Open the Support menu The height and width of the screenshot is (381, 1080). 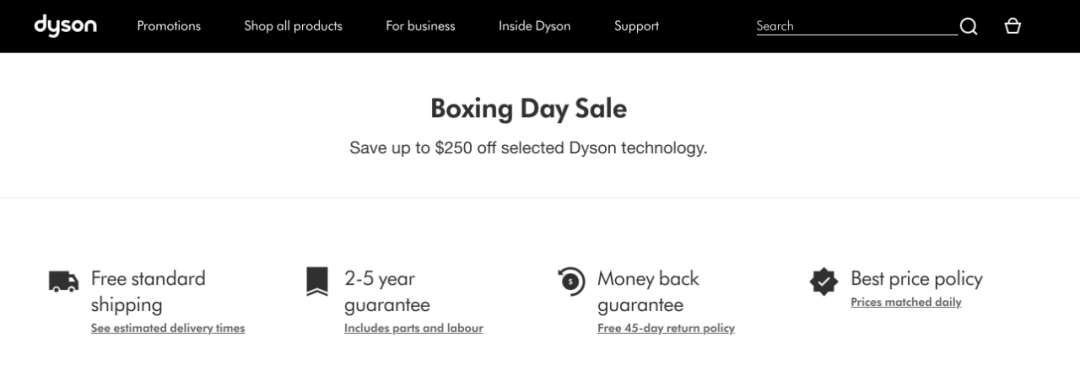pyautogui.click(x=636, y=26)
